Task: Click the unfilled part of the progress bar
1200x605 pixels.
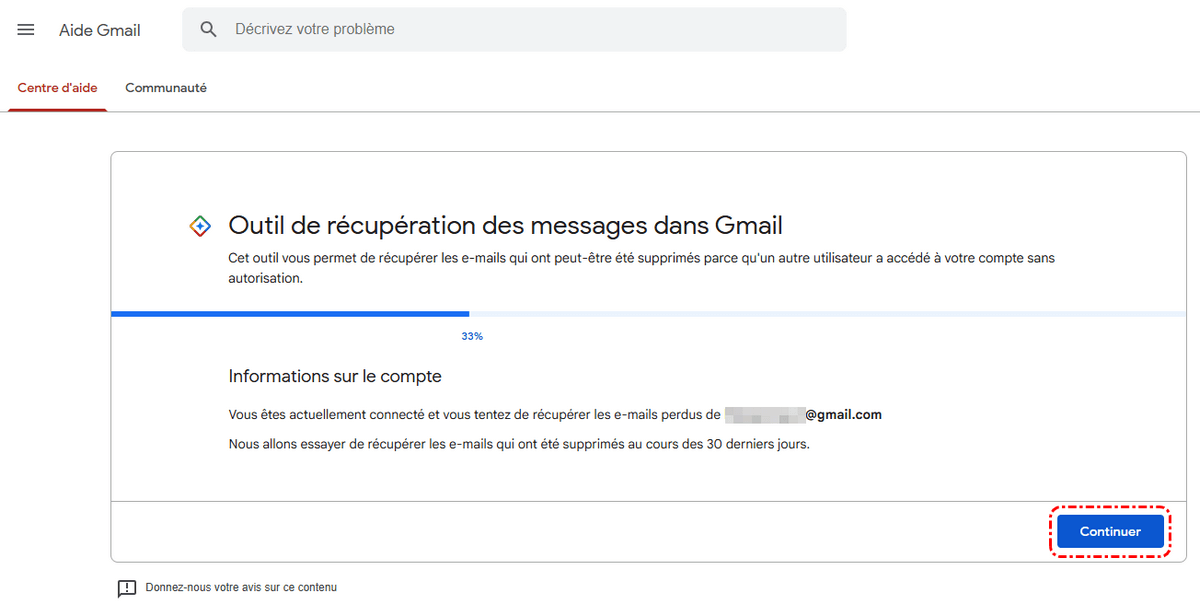Action: coord(820,314)
